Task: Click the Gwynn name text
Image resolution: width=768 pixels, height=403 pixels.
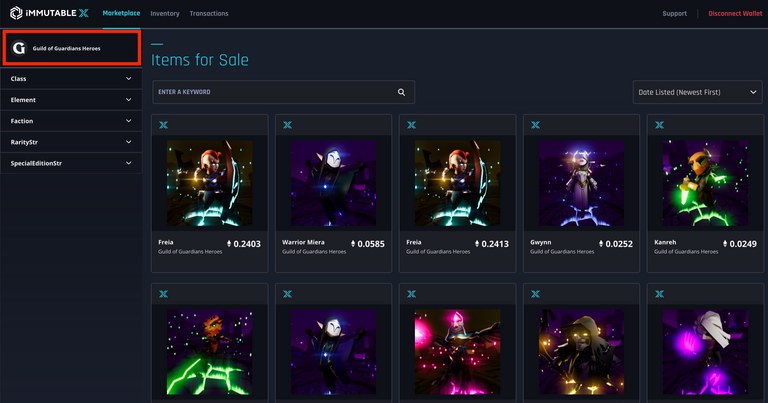Action: 541,242
